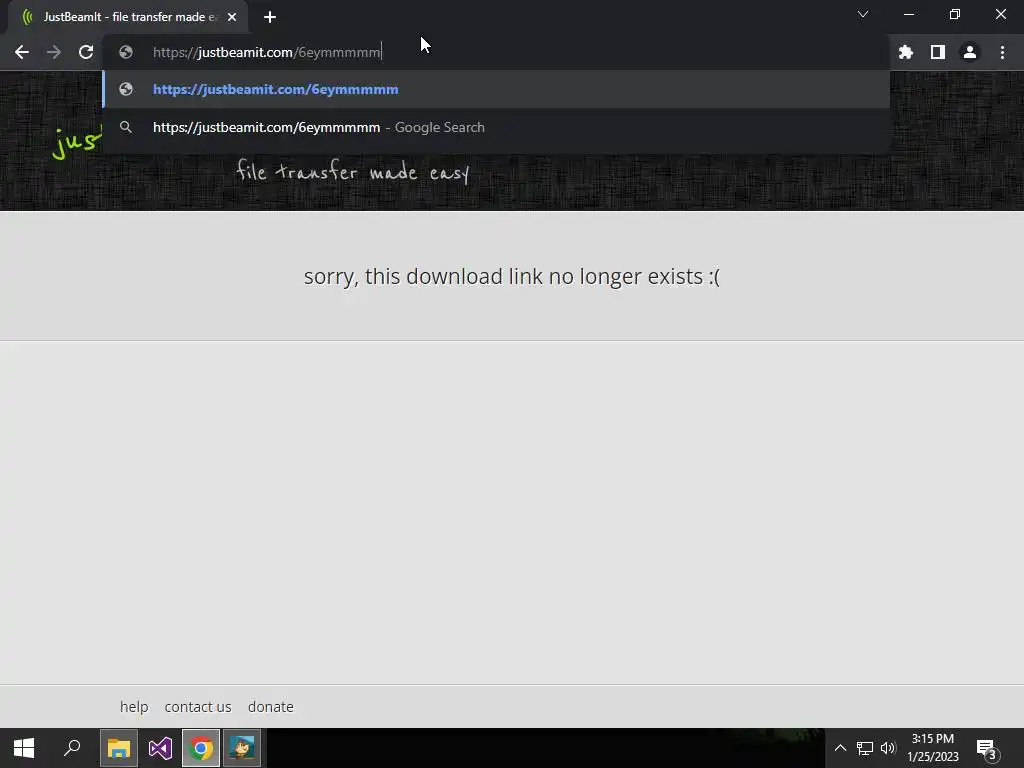1024x768 pixels.
Task: Open the taskbar clock showing 3:15 PM
Action: [x=933, y=748]
